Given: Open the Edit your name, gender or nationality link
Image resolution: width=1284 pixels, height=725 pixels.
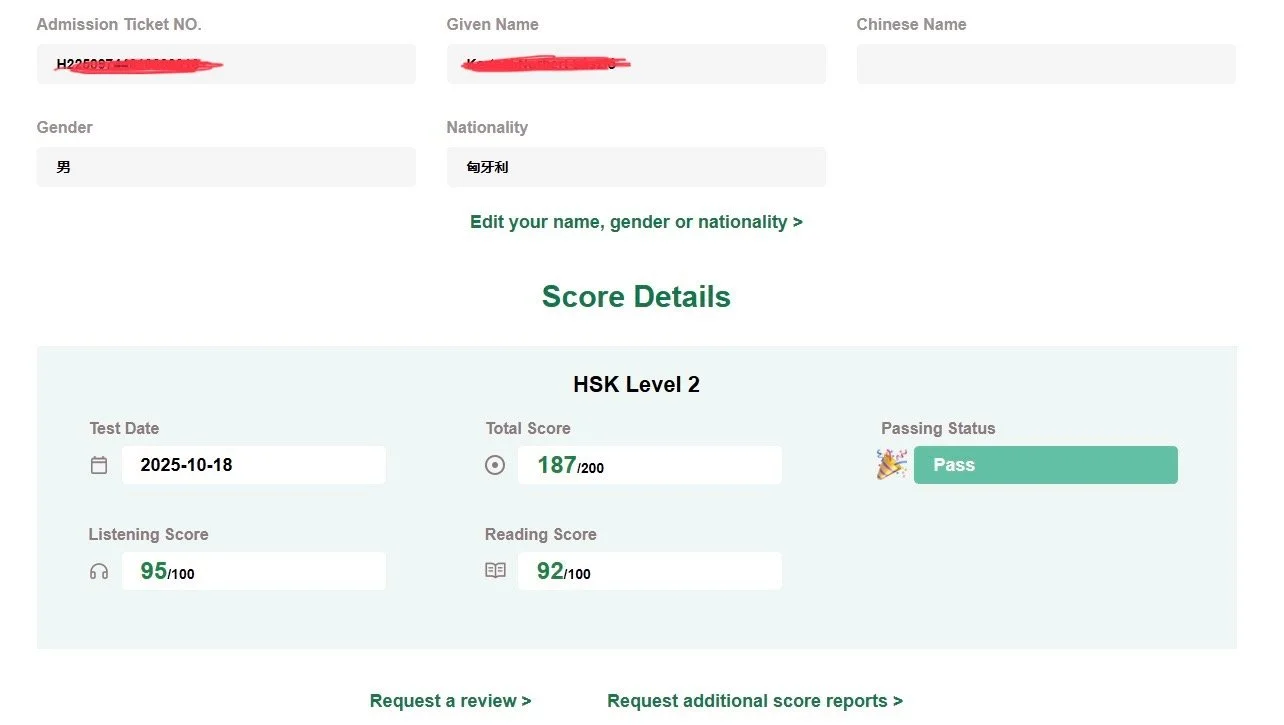Looking at the screenshot, I should (x=636, y=222).
